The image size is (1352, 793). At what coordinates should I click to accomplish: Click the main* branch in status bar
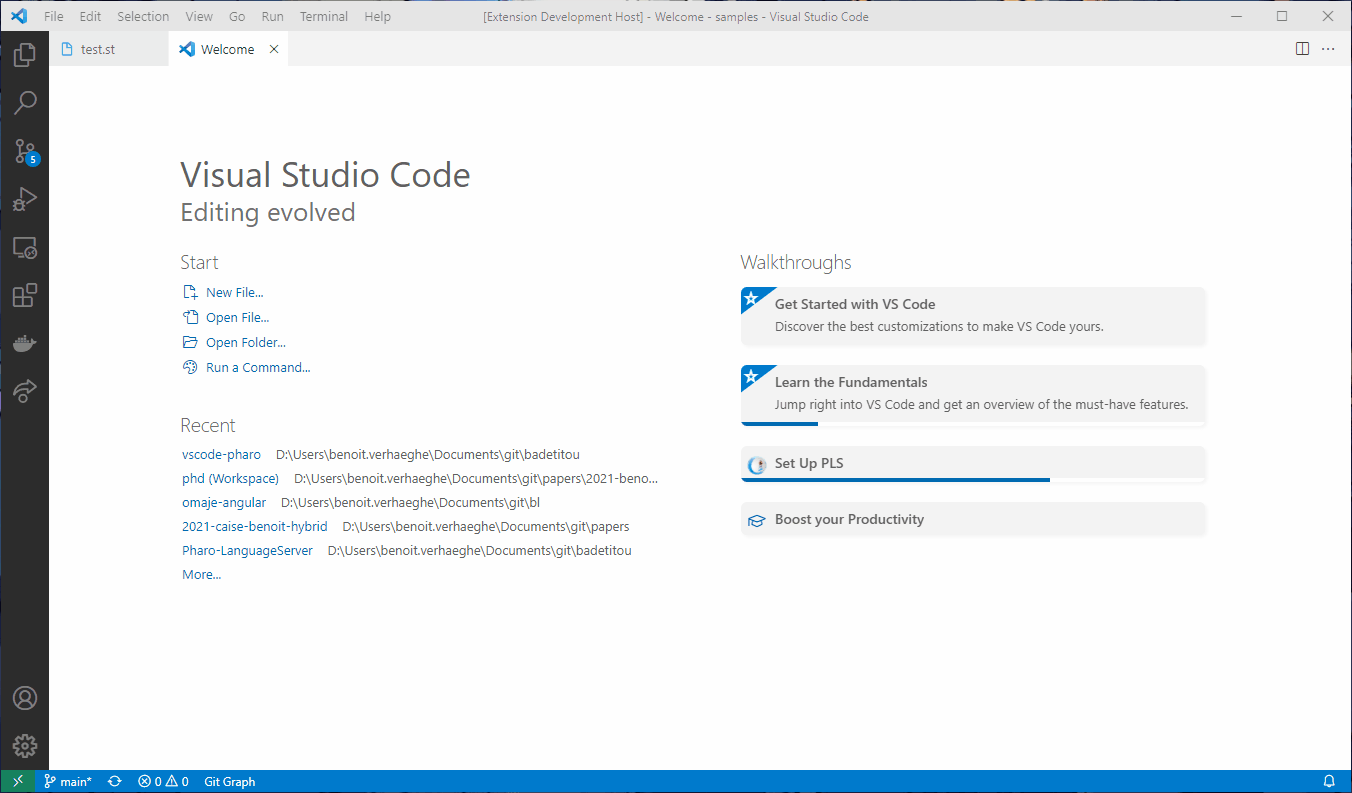[x=68, y=782]
